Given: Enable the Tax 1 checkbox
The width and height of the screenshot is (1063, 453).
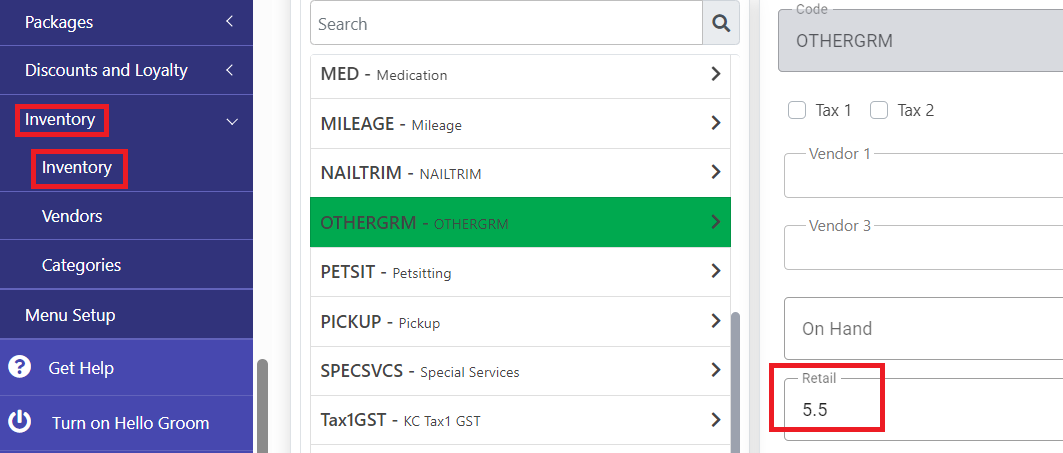Looking at the screenshot, I should click(797, 110).
